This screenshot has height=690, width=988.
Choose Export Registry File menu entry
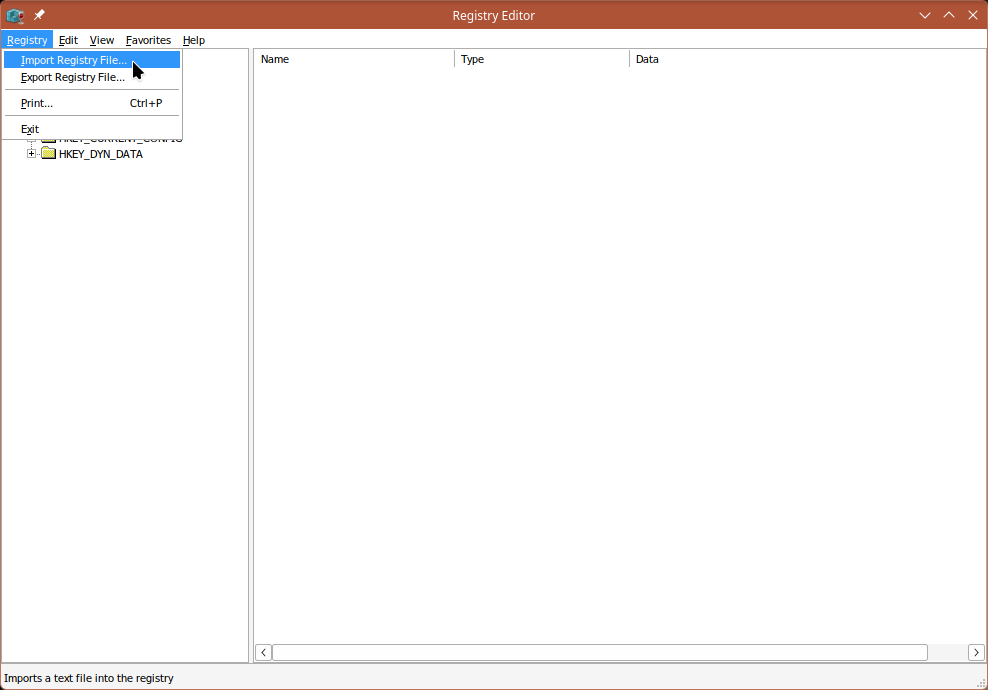coord(92,77)
